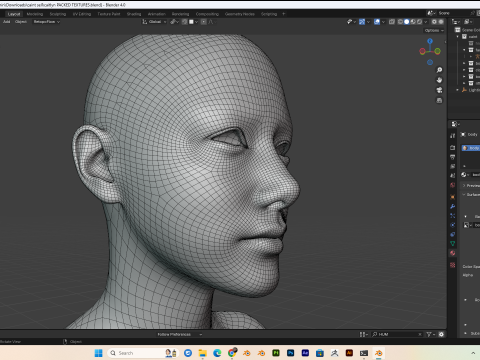The image size is (480, 360).
Task: Open the RetopoFlow dropdown menu
Action: (x=46, y=22)
